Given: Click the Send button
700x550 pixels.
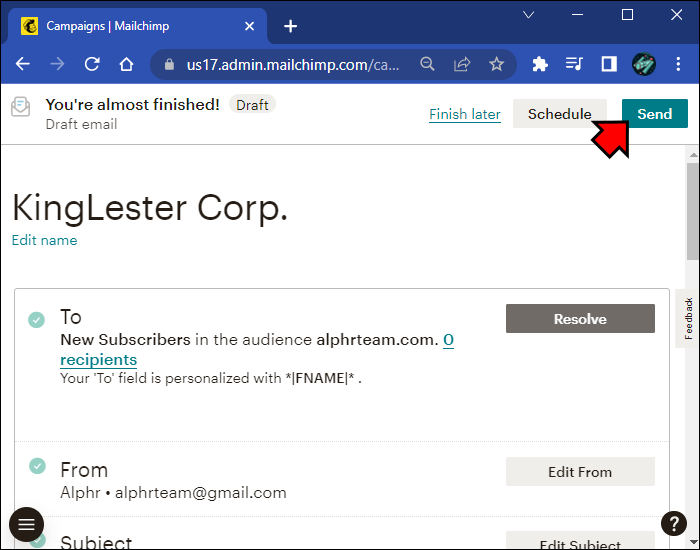Looking at the screenshot, I should 654,114.
